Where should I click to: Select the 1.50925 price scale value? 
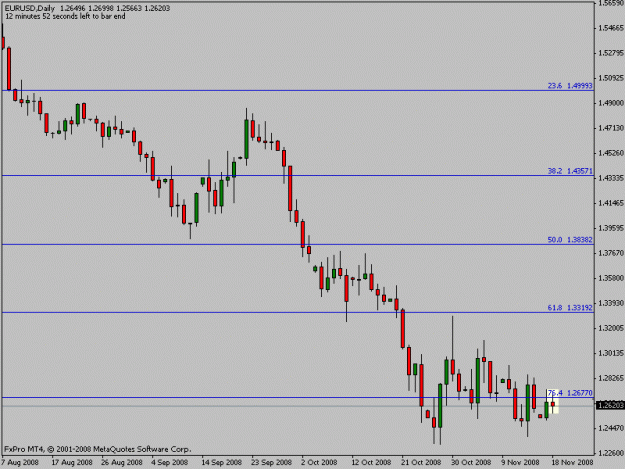611,78
